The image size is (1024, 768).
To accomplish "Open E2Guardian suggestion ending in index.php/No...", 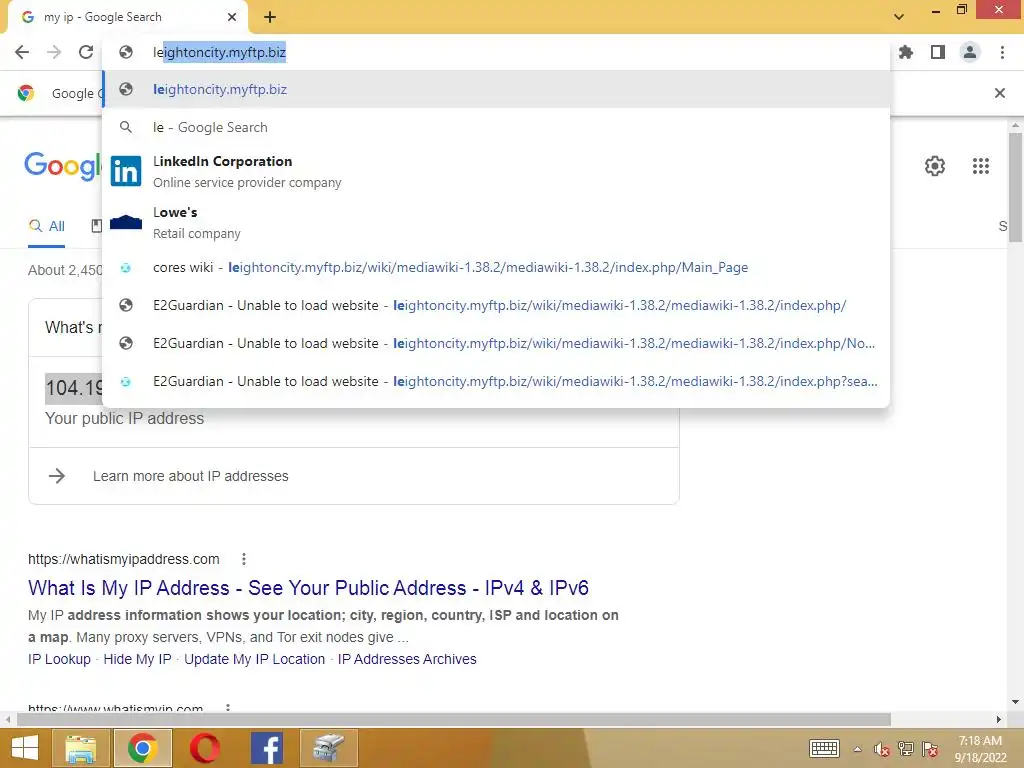I will (496, 343).
